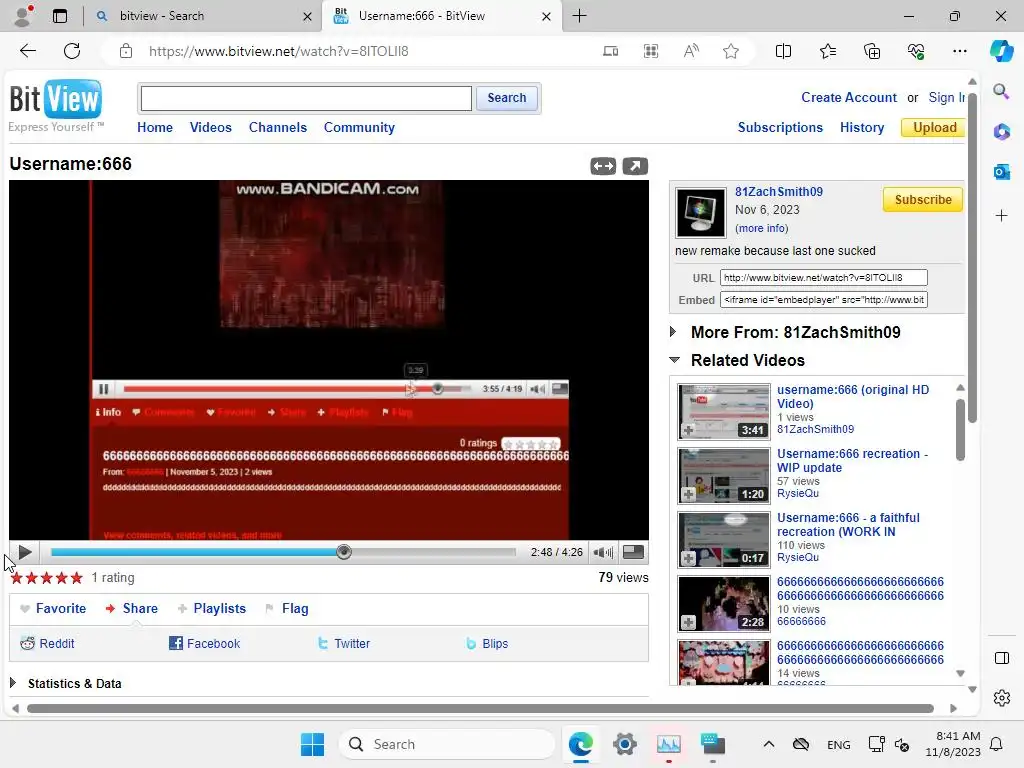Click the address bar URL
Screen dimensions: 1024x768
click(279, 51)
